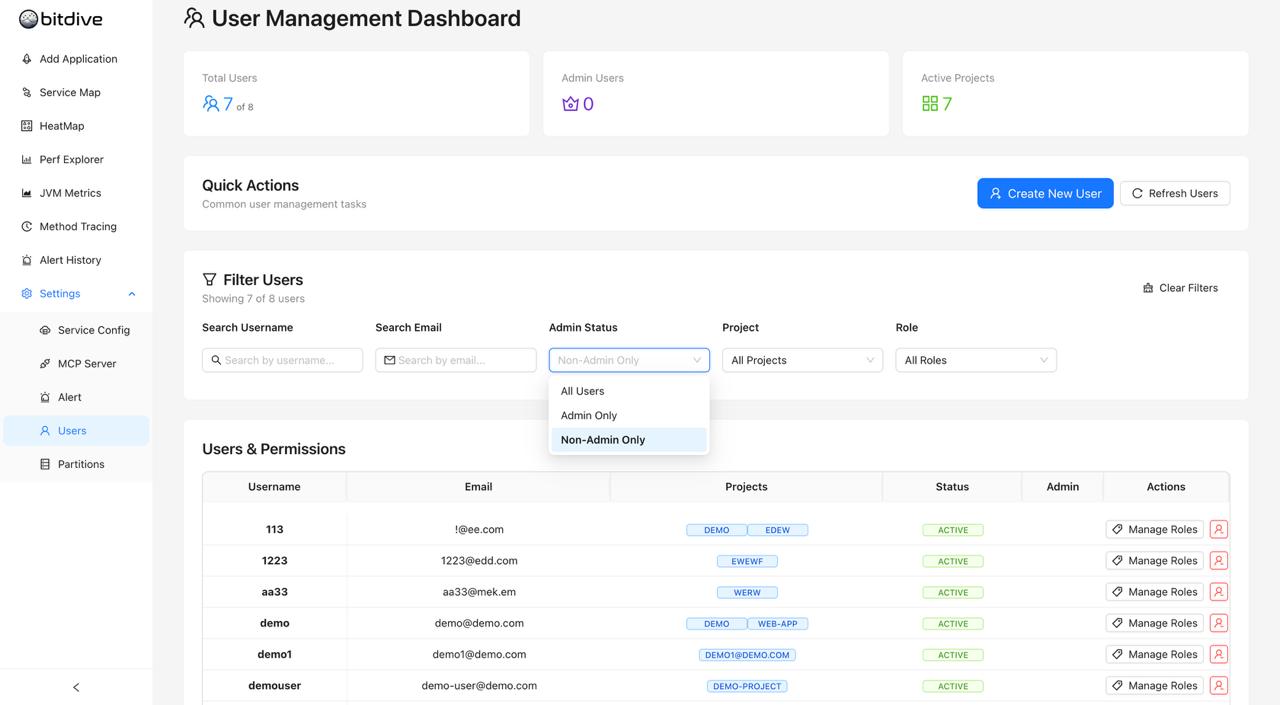Click the user delete icon for 1223
The height and width of the screenshot is (705, 1280).
1219,560
